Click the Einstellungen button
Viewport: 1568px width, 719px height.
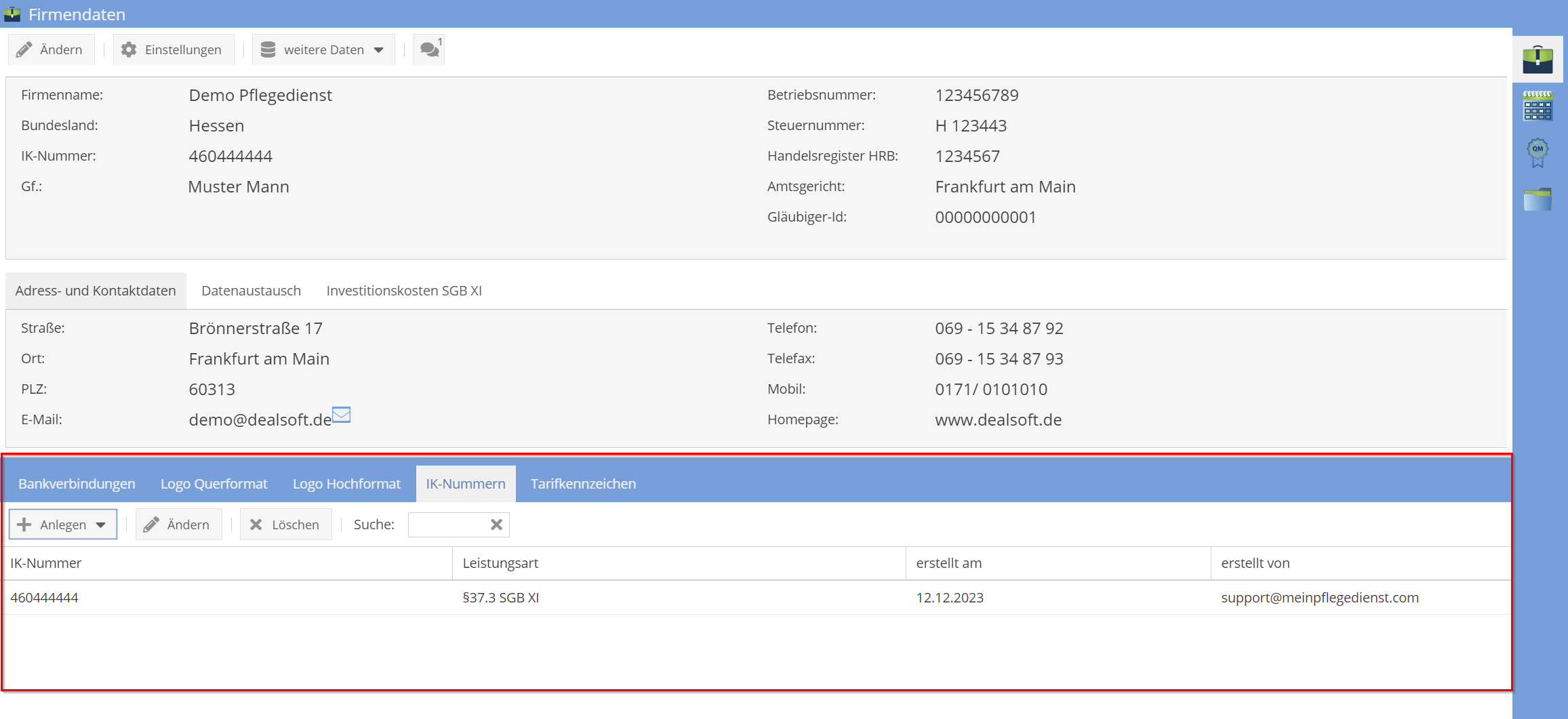coord(172,49)
